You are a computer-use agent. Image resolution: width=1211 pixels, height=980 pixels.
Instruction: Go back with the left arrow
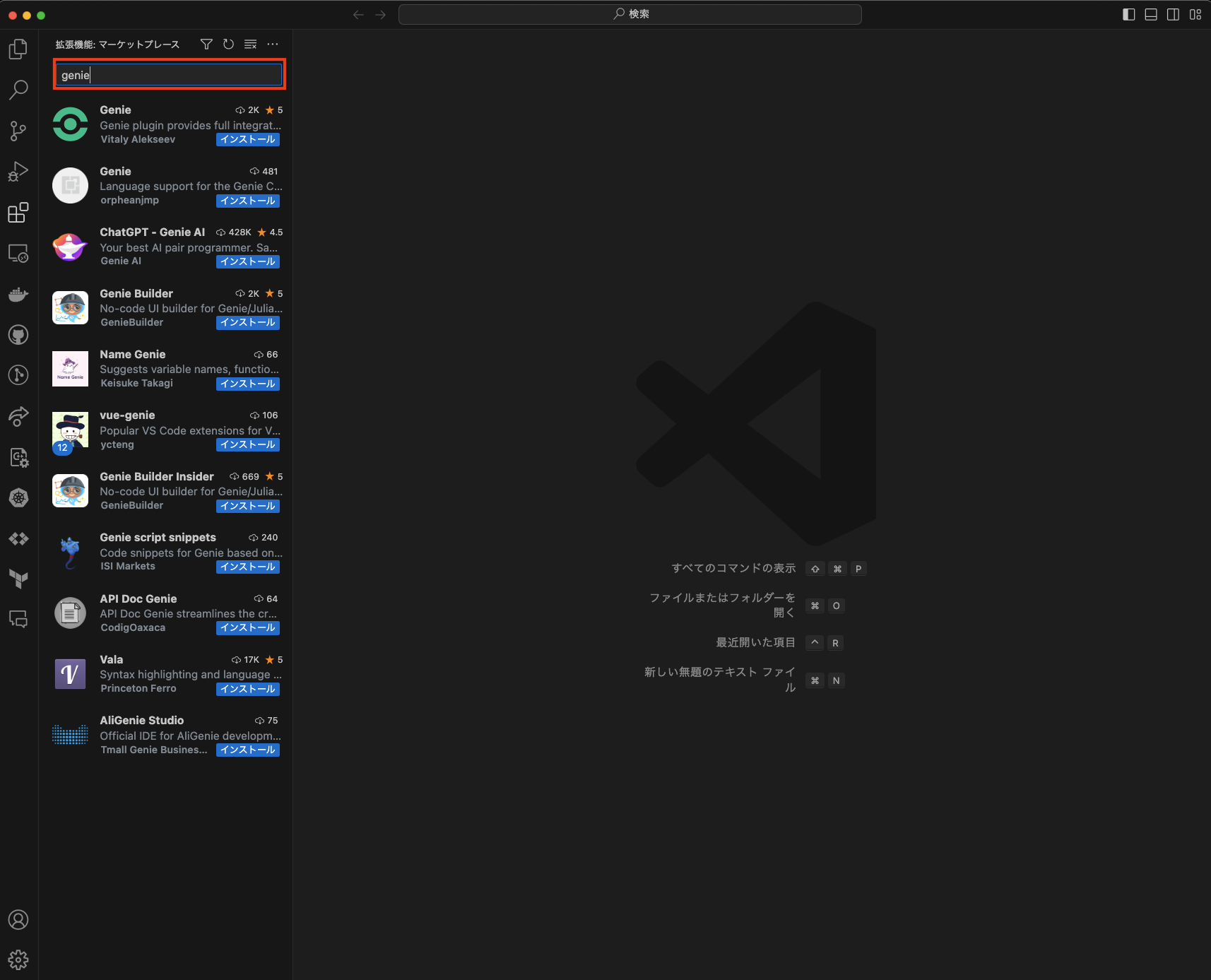click(x=358, y=15)
